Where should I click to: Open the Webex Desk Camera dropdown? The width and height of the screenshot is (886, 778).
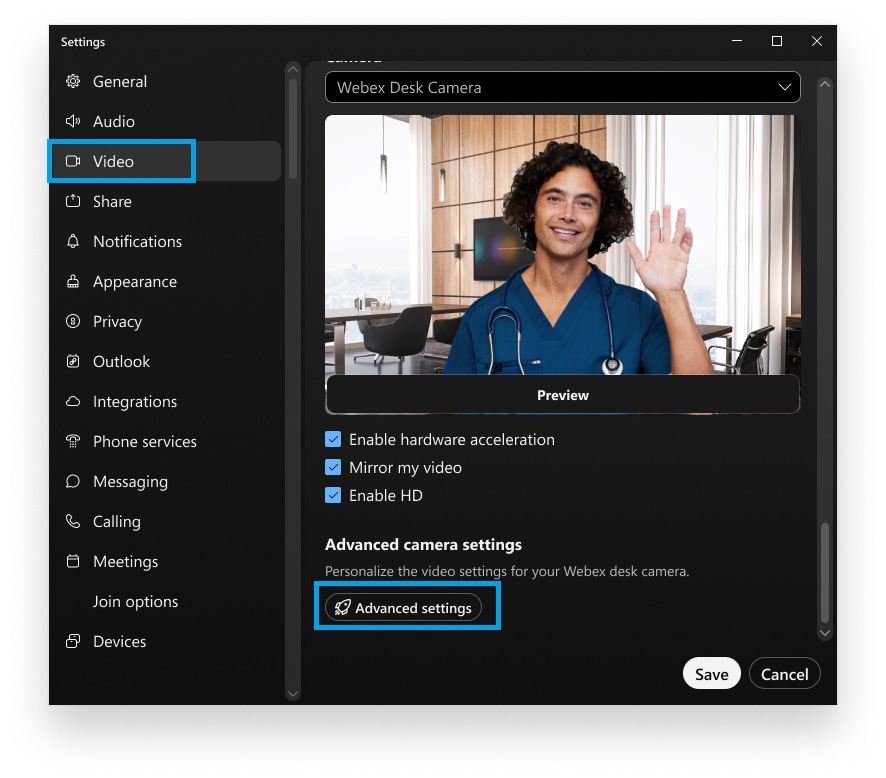(x=562, y=87)
